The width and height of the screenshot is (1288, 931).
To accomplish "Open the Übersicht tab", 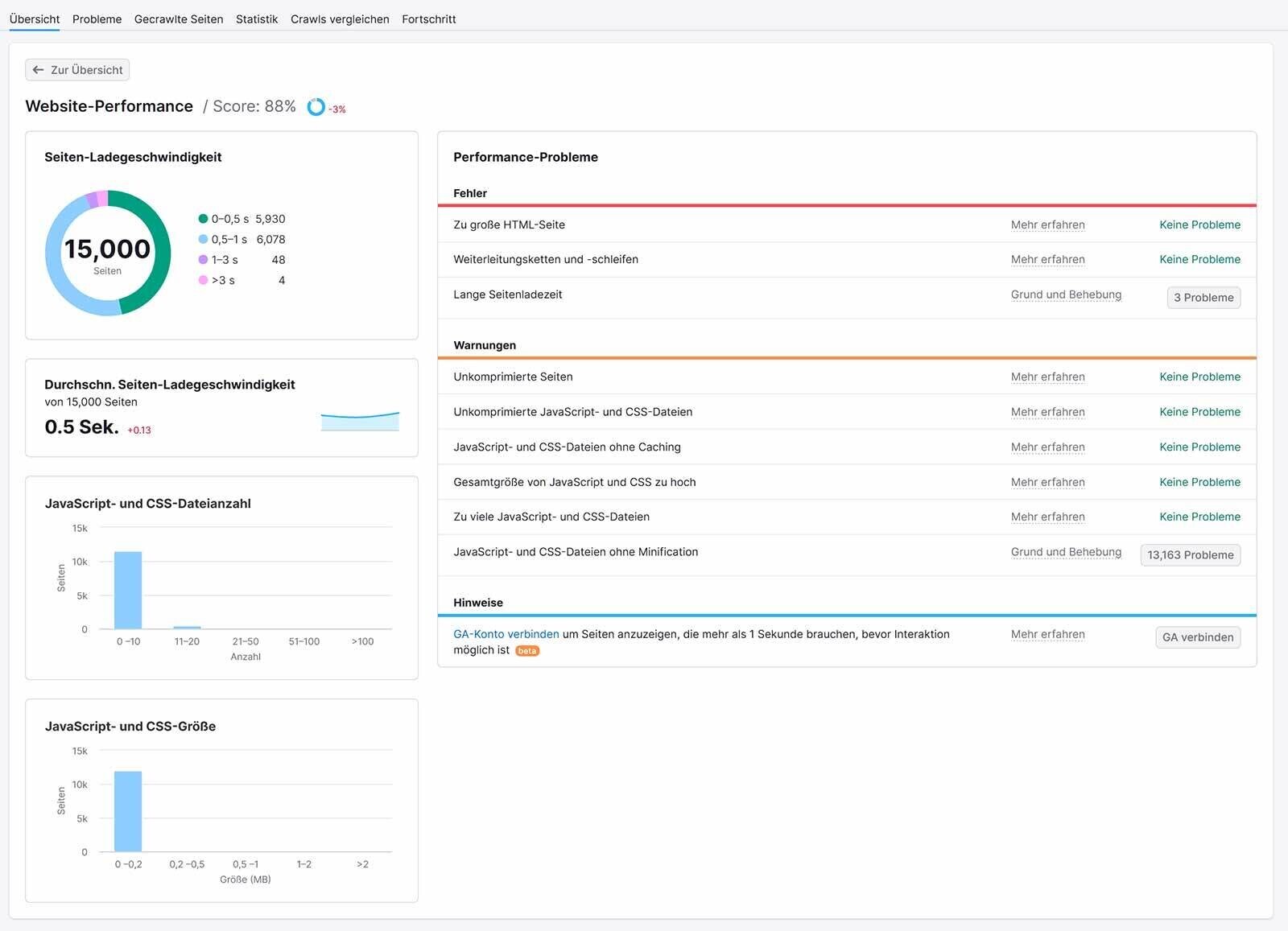I will pos(35,19).
